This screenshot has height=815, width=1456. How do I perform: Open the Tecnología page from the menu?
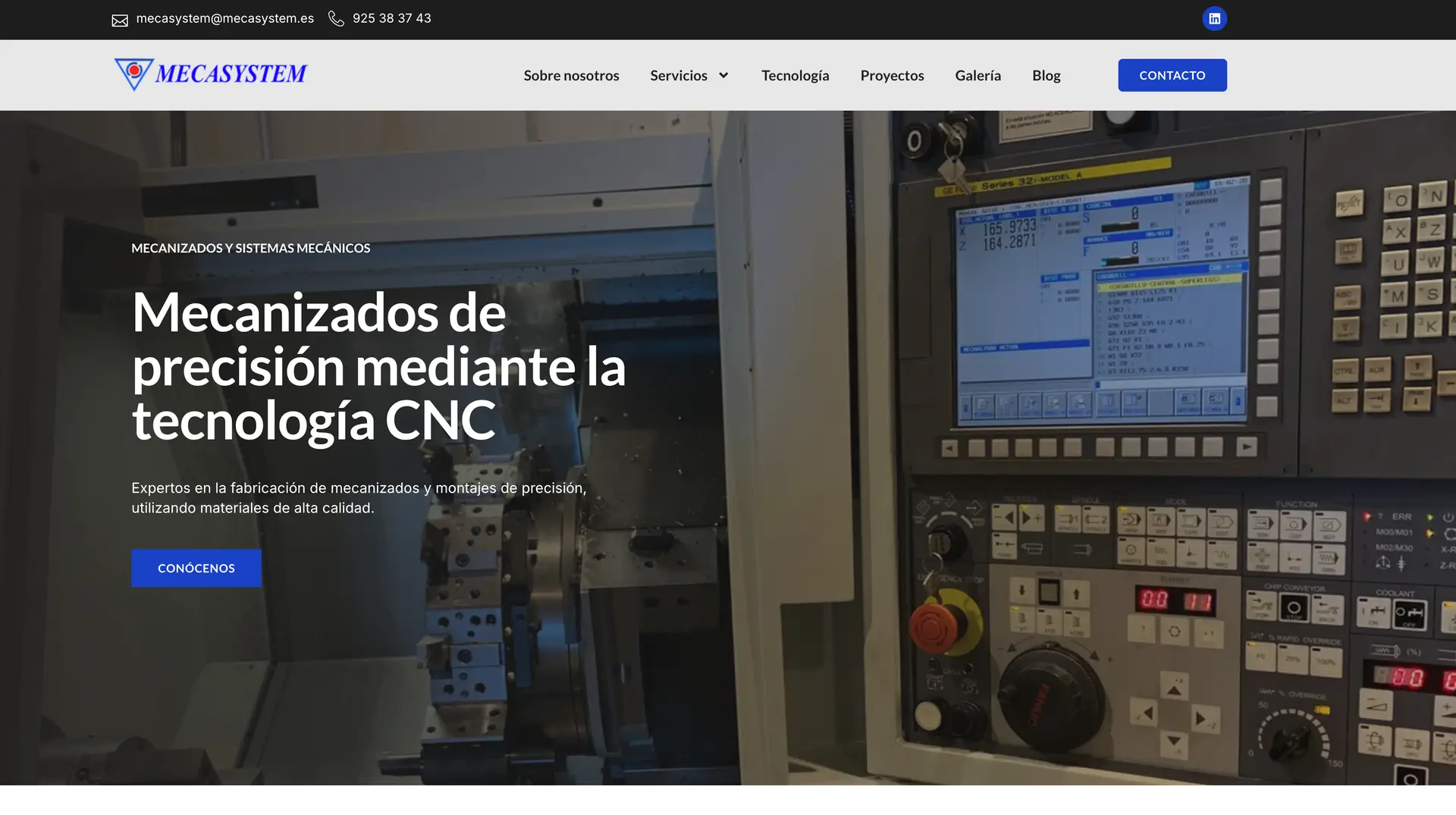pyautogui.click(x=795, y=75)
